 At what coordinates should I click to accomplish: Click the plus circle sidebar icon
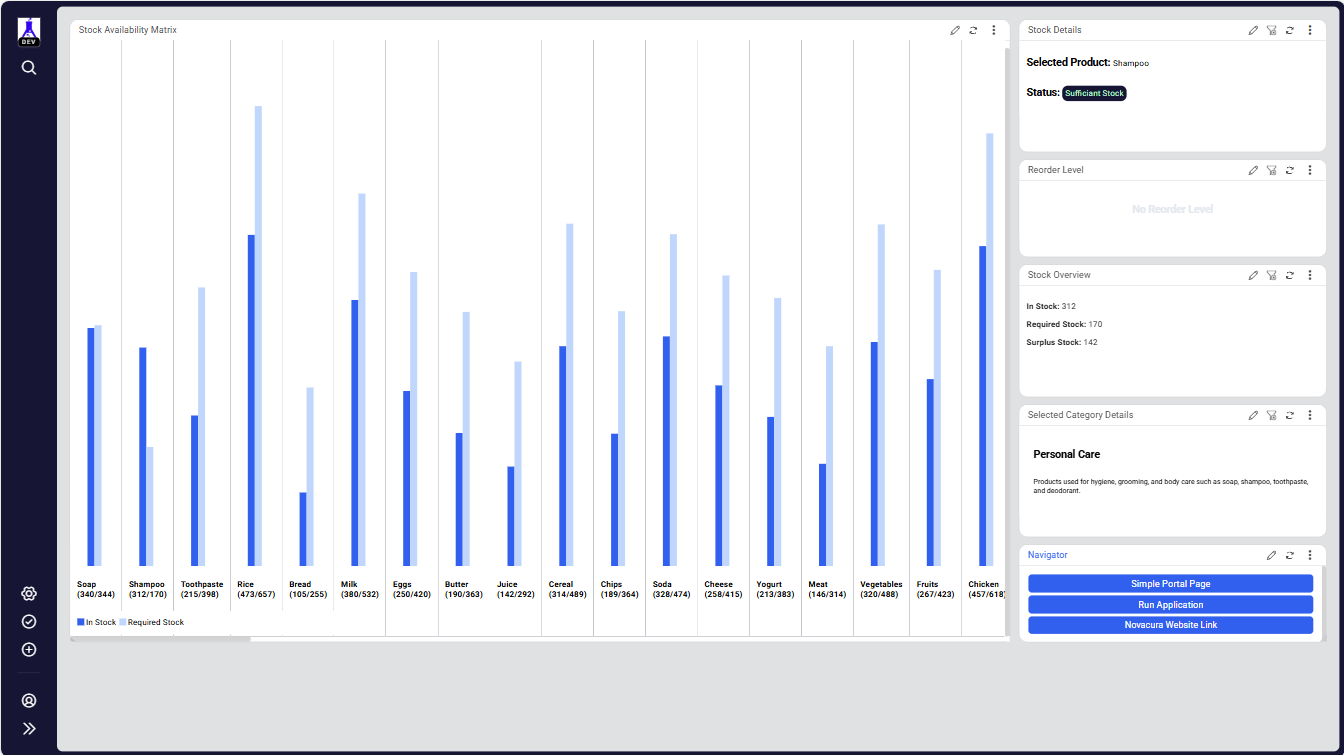point(29,650)
